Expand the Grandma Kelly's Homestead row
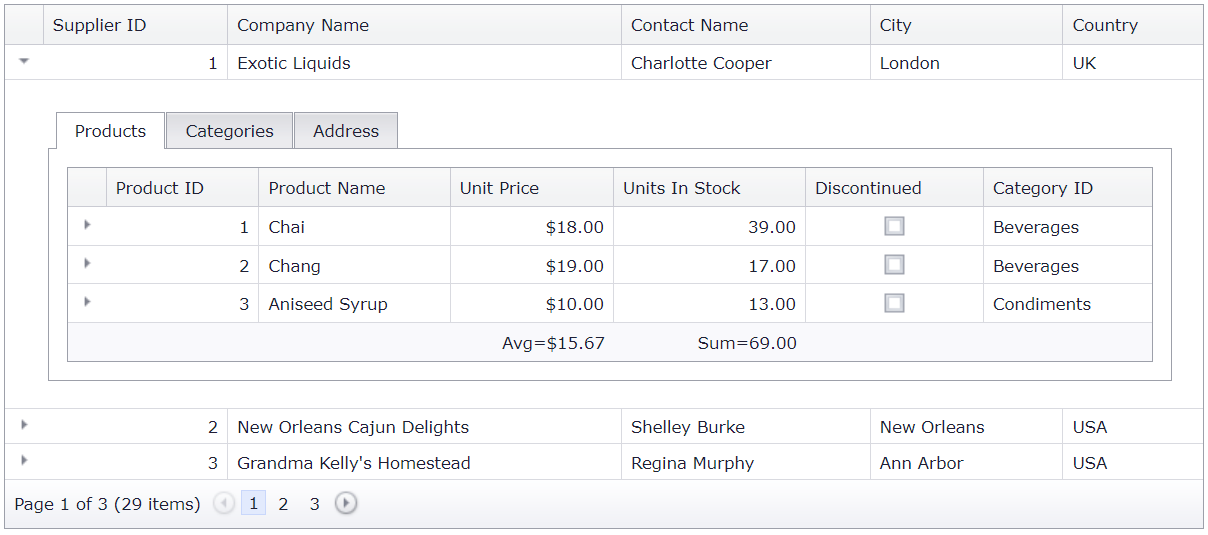 (24, 461)
